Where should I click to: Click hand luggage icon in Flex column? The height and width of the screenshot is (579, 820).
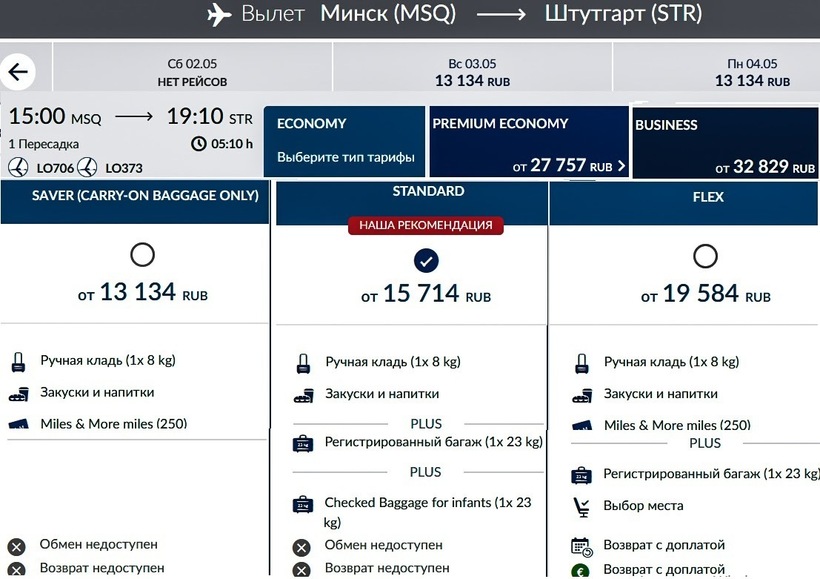582,364
